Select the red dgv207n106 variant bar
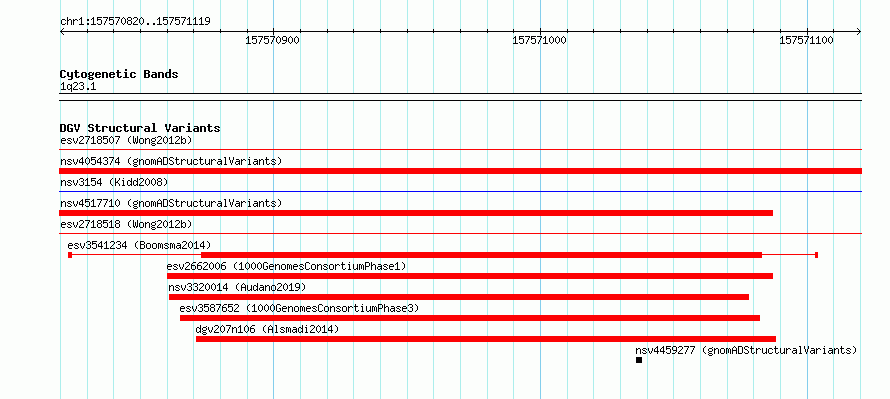This screenshot has height=399, width=890. (486, 339)
